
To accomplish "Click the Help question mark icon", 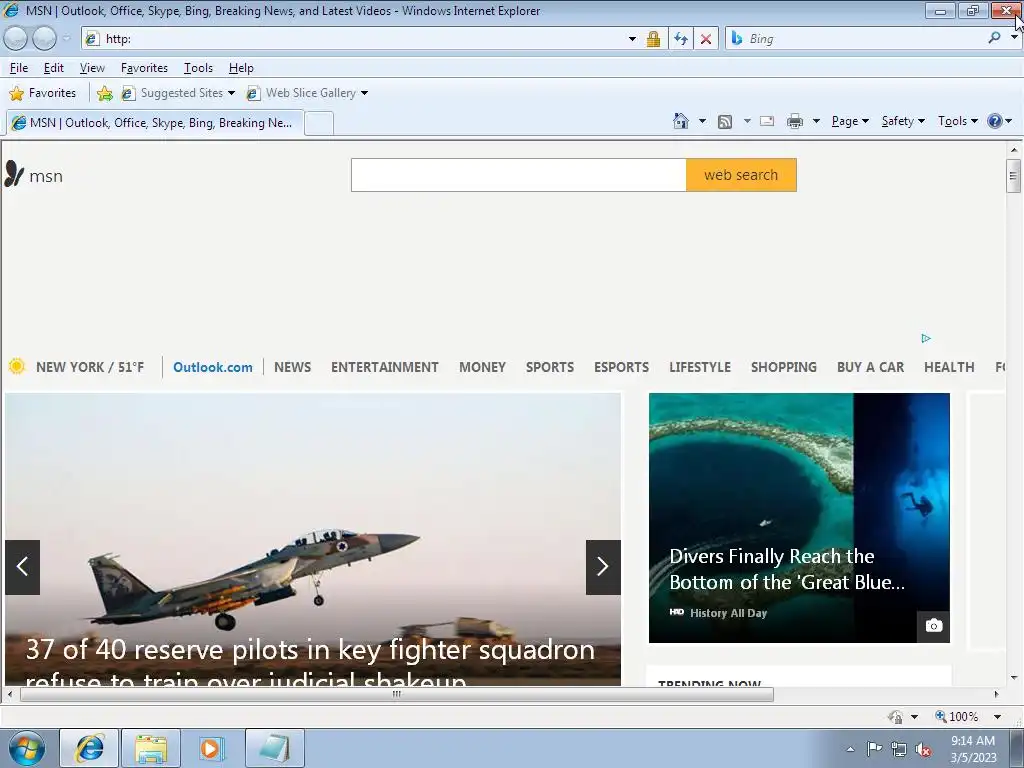I will pos(995,121).
